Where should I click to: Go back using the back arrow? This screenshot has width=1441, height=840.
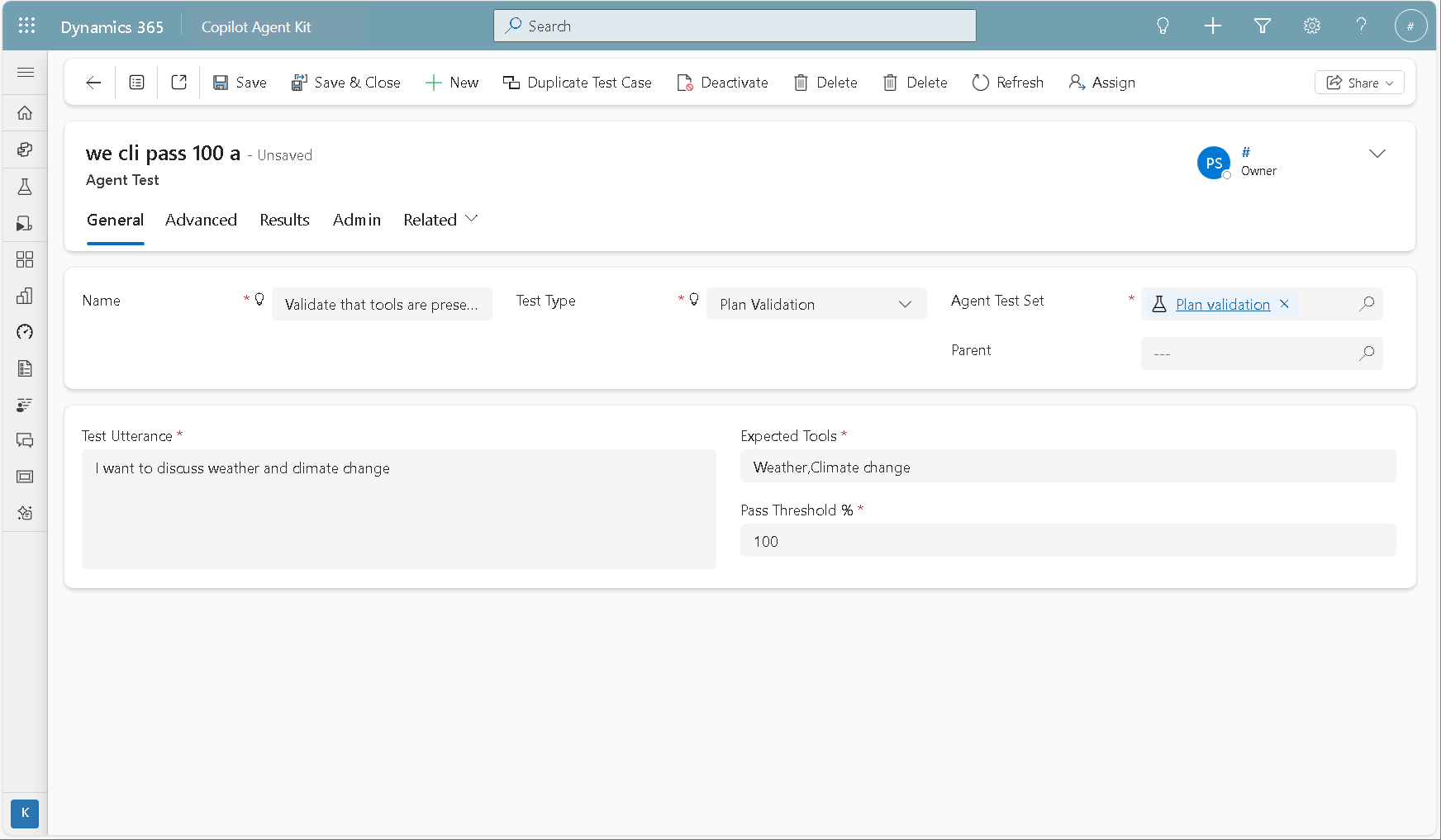coord(93,83)
